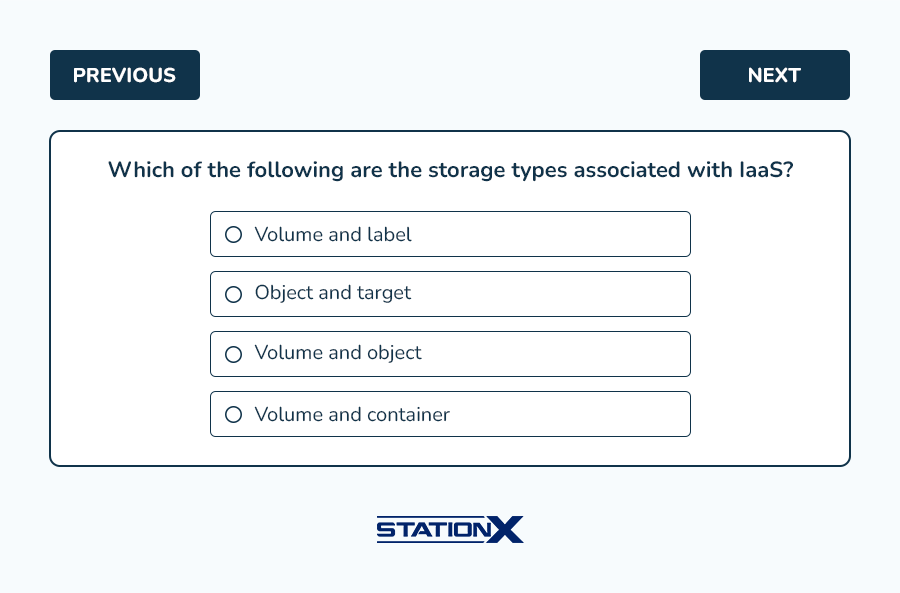
Task: Click the PREVIOUS button
Action: pos(125,75)
